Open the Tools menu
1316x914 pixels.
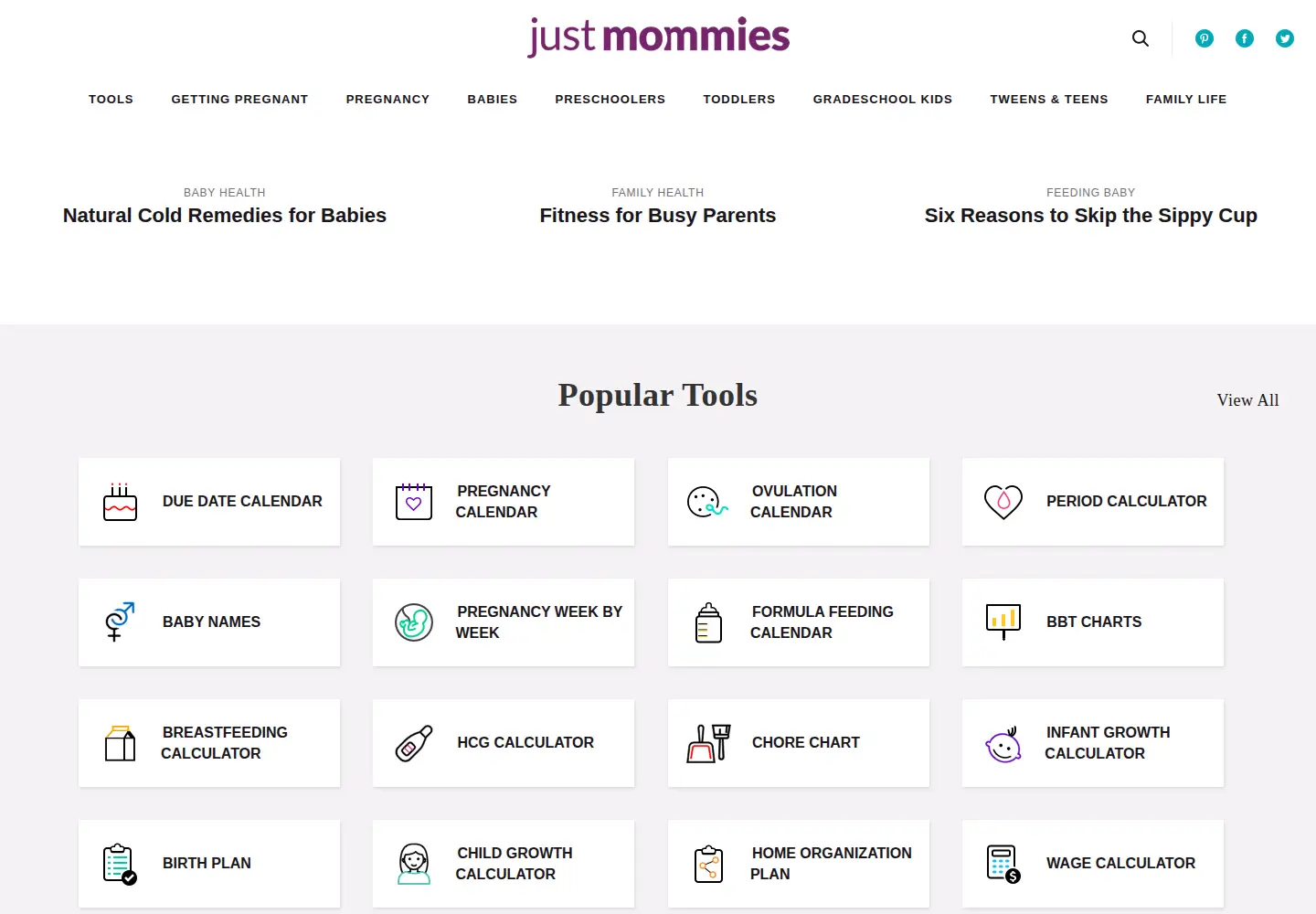coord(111,99)
